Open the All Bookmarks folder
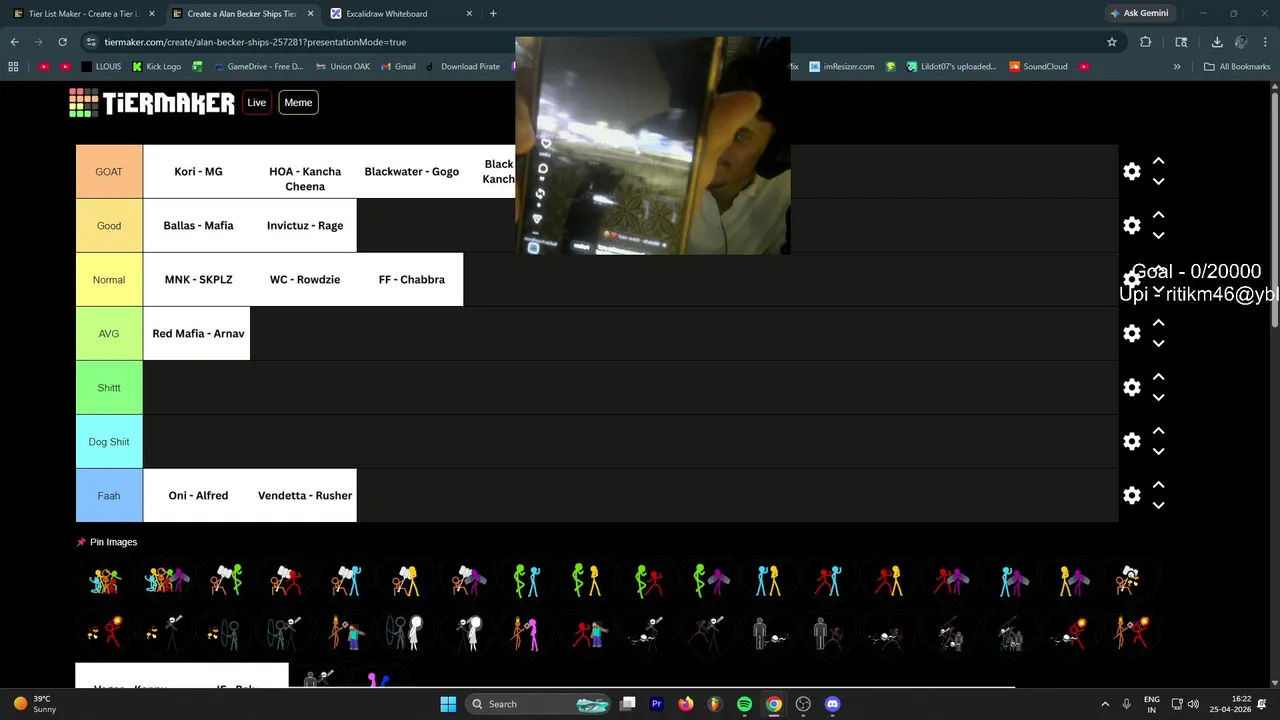 click(1237, 67)
